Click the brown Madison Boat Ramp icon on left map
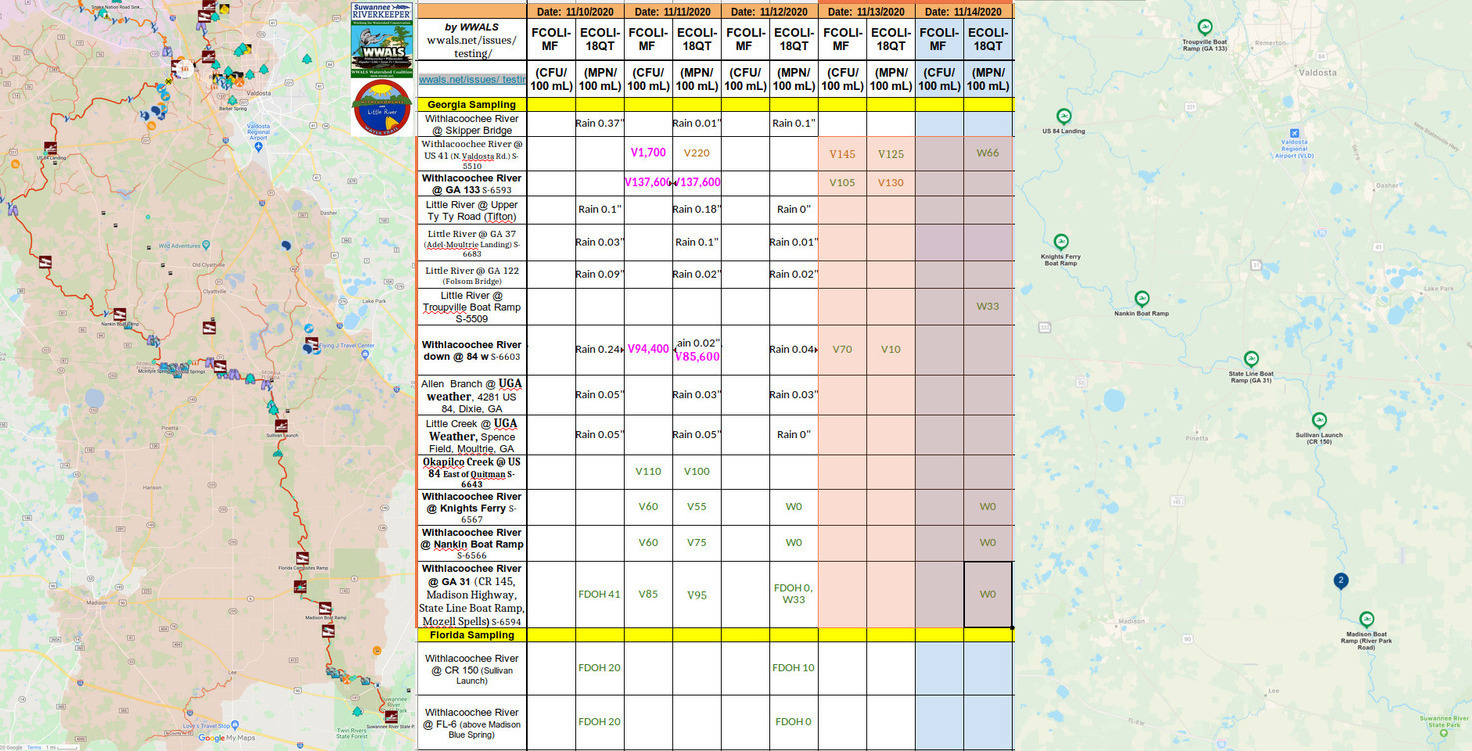 pos(324,608)
